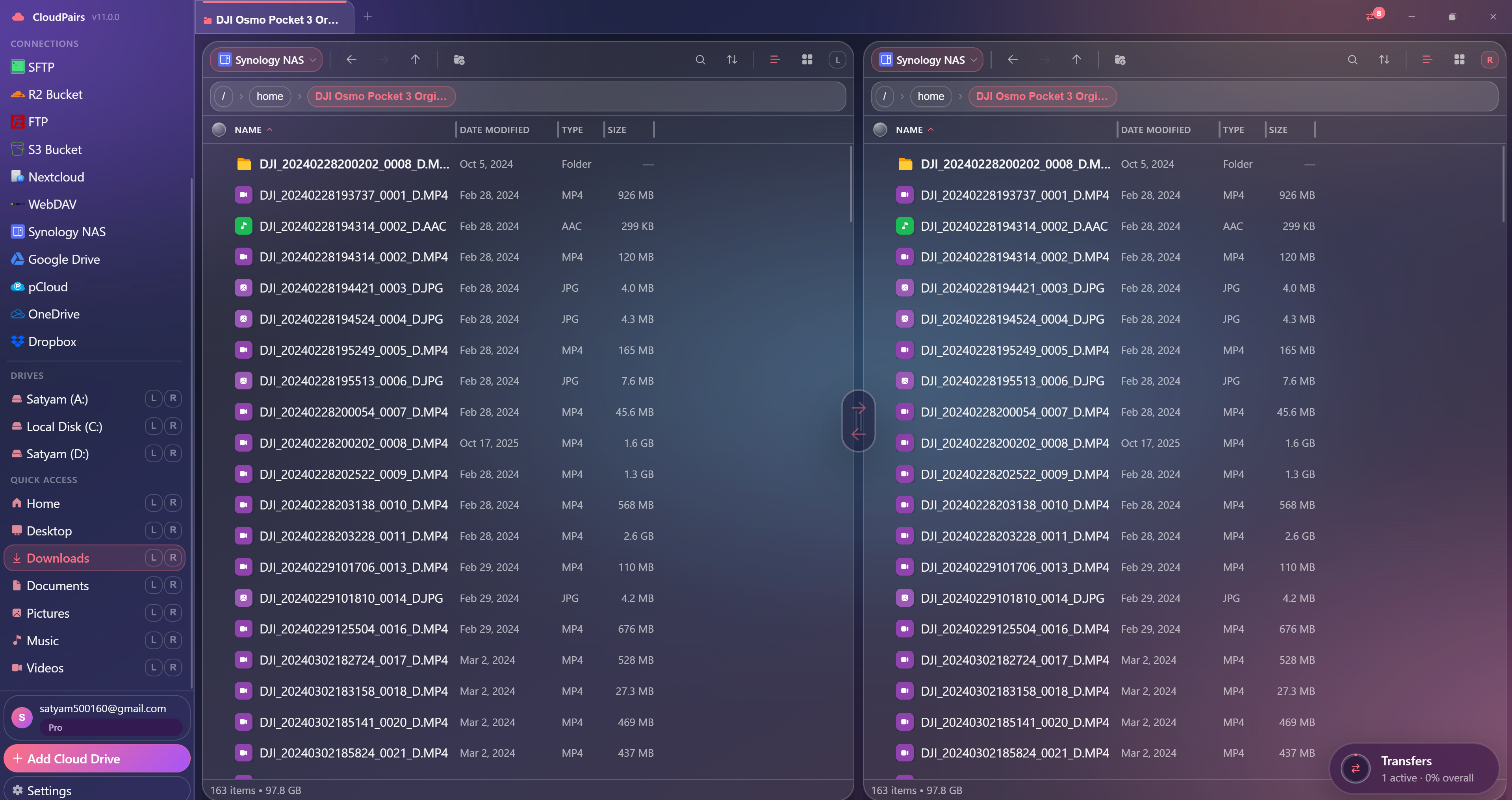
Task: Open search in the right pane
Action: (x=1352, y=60)
